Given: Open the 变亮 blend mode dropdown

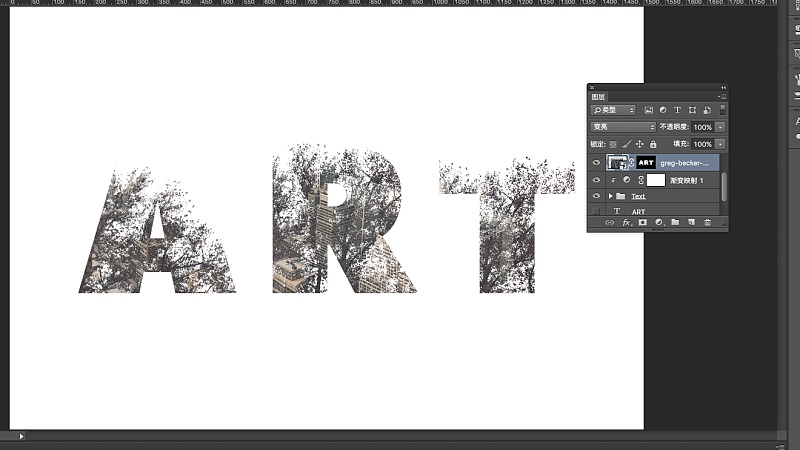Looking at the screenshot, I should pos(622,127).
